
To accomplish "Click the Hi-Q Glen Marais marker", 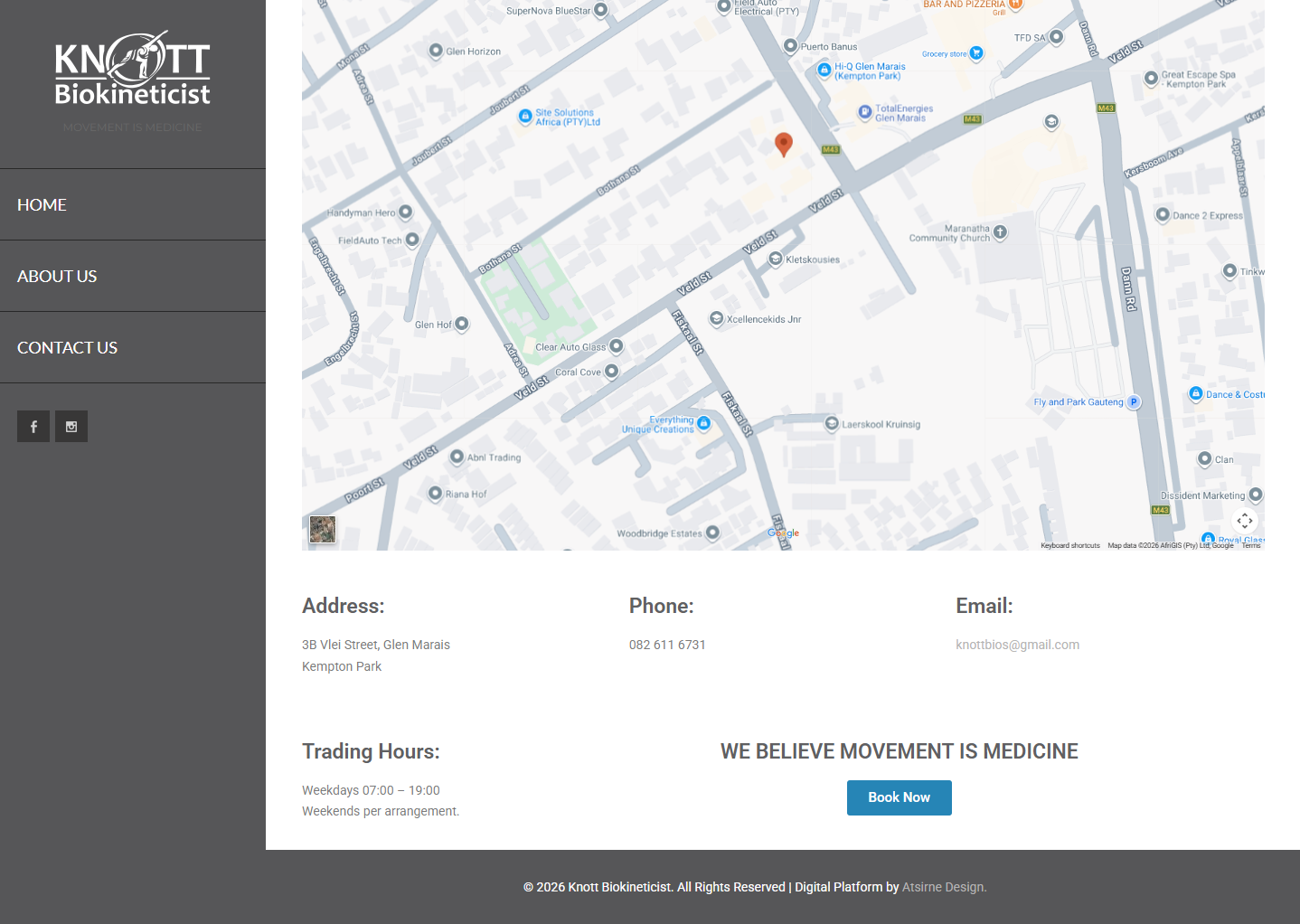I will click(824, 70).
